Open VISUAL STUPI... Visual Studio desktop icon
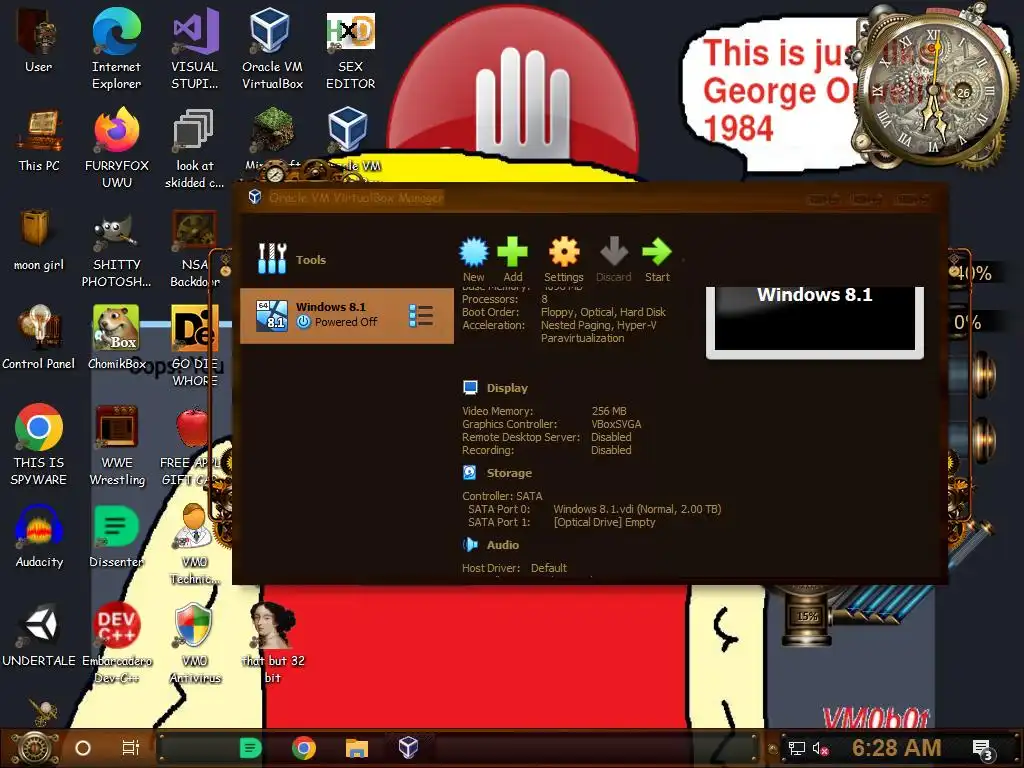This screenshot has width=1024, height=768. [195, 49]
